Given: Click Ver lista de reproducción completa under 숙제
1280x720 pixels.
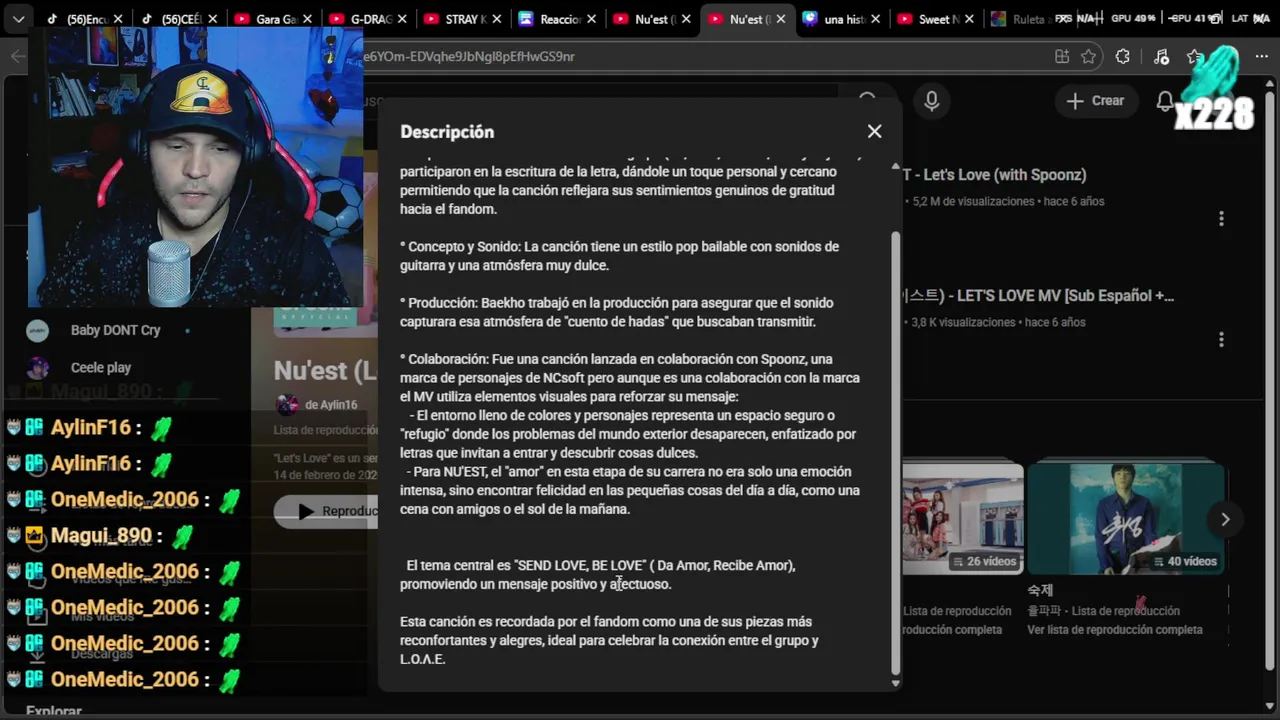Looking at the screenshot, I should 1115,630.
